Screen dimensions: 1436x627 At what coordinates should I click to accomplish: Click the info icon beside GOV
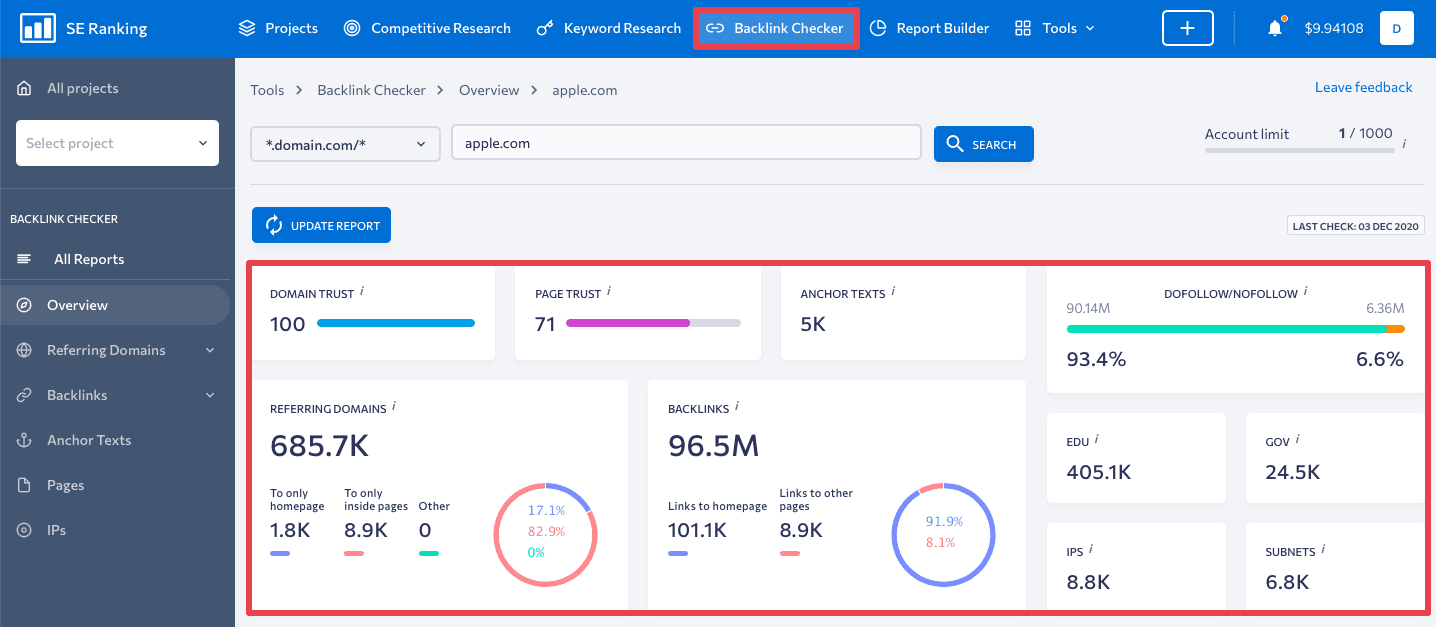[x=1298, y=439]
